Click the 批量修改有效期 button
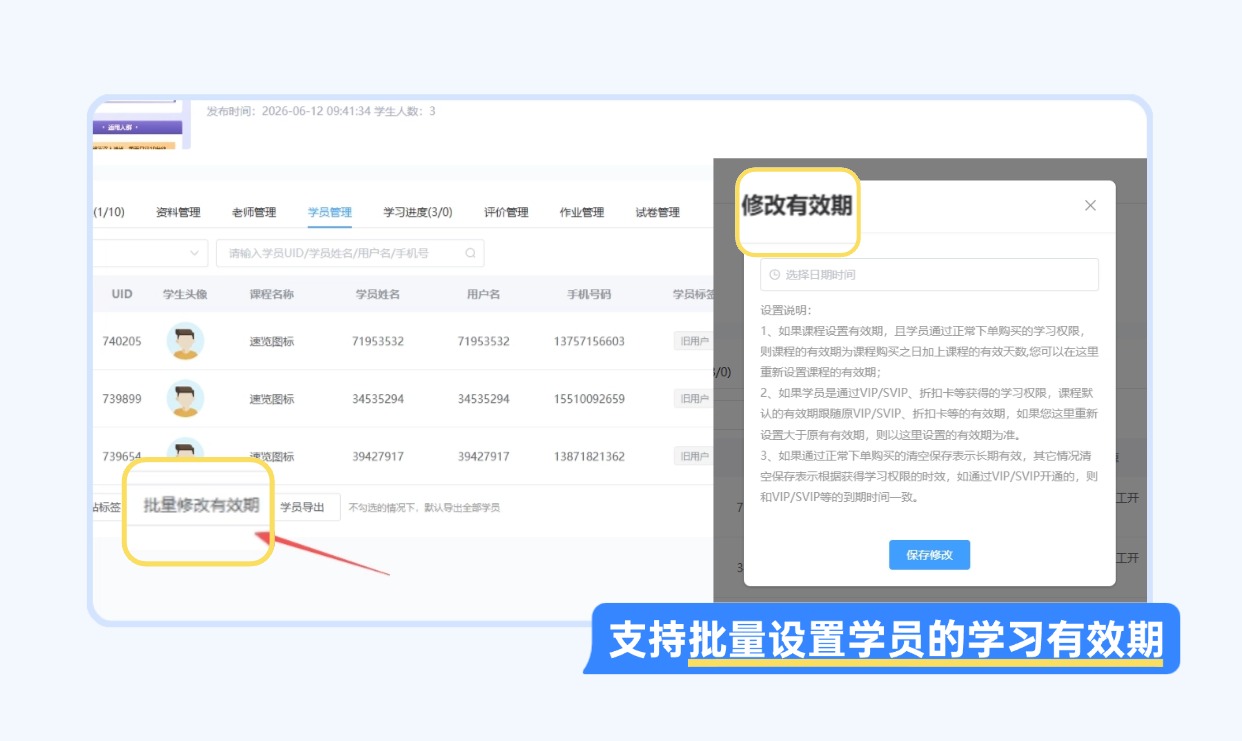 (x=201, y=506)
